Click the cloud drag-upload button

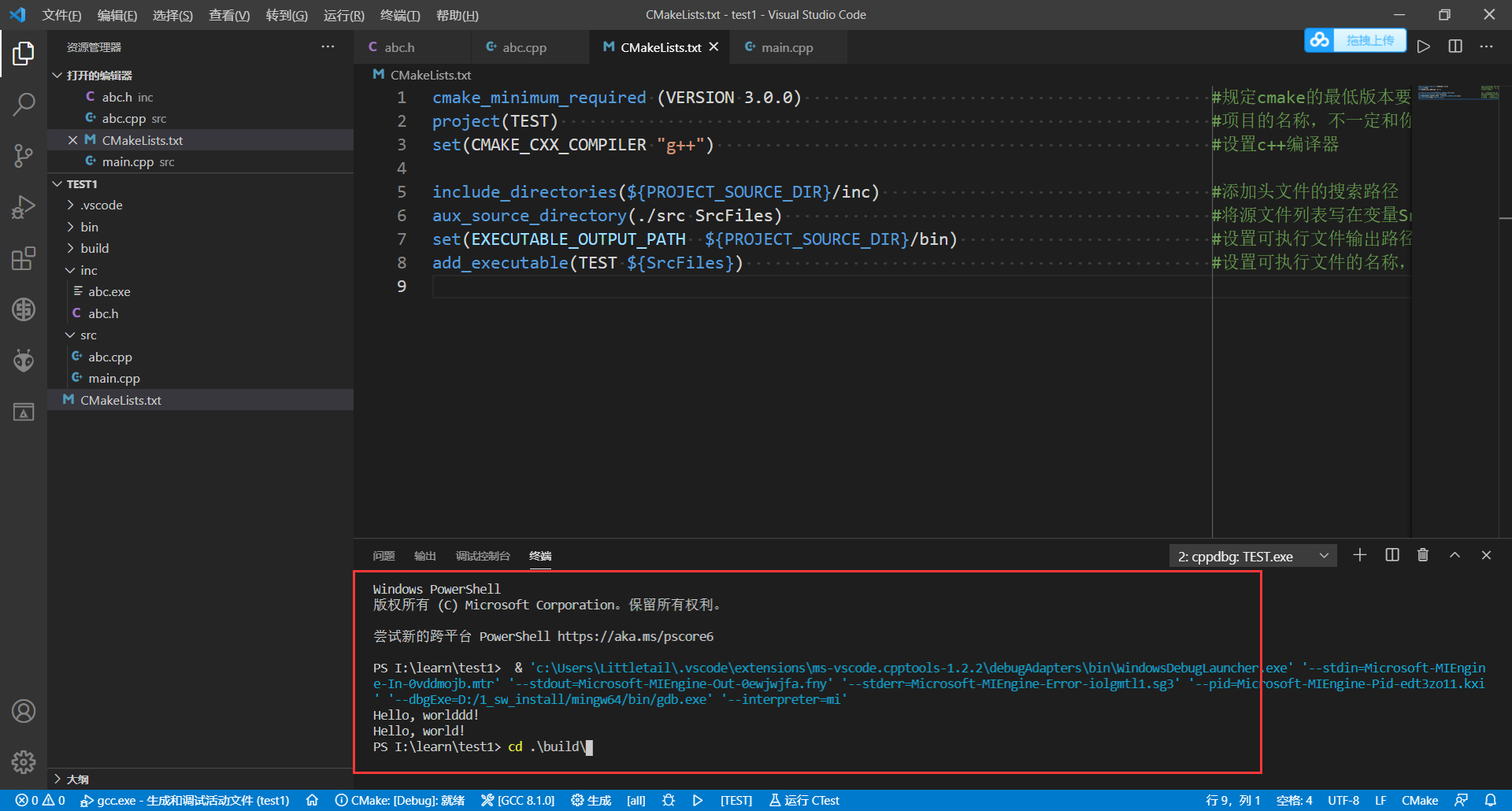click(x=1355, y=40)
